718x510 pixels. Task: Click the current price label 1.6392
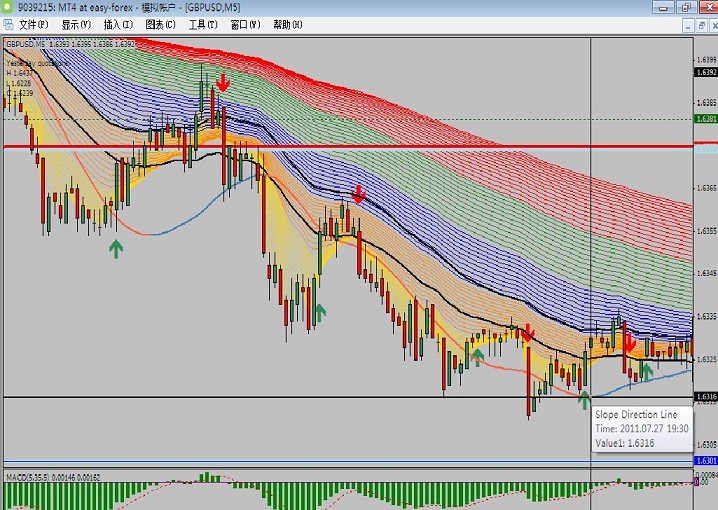[706, 72]
